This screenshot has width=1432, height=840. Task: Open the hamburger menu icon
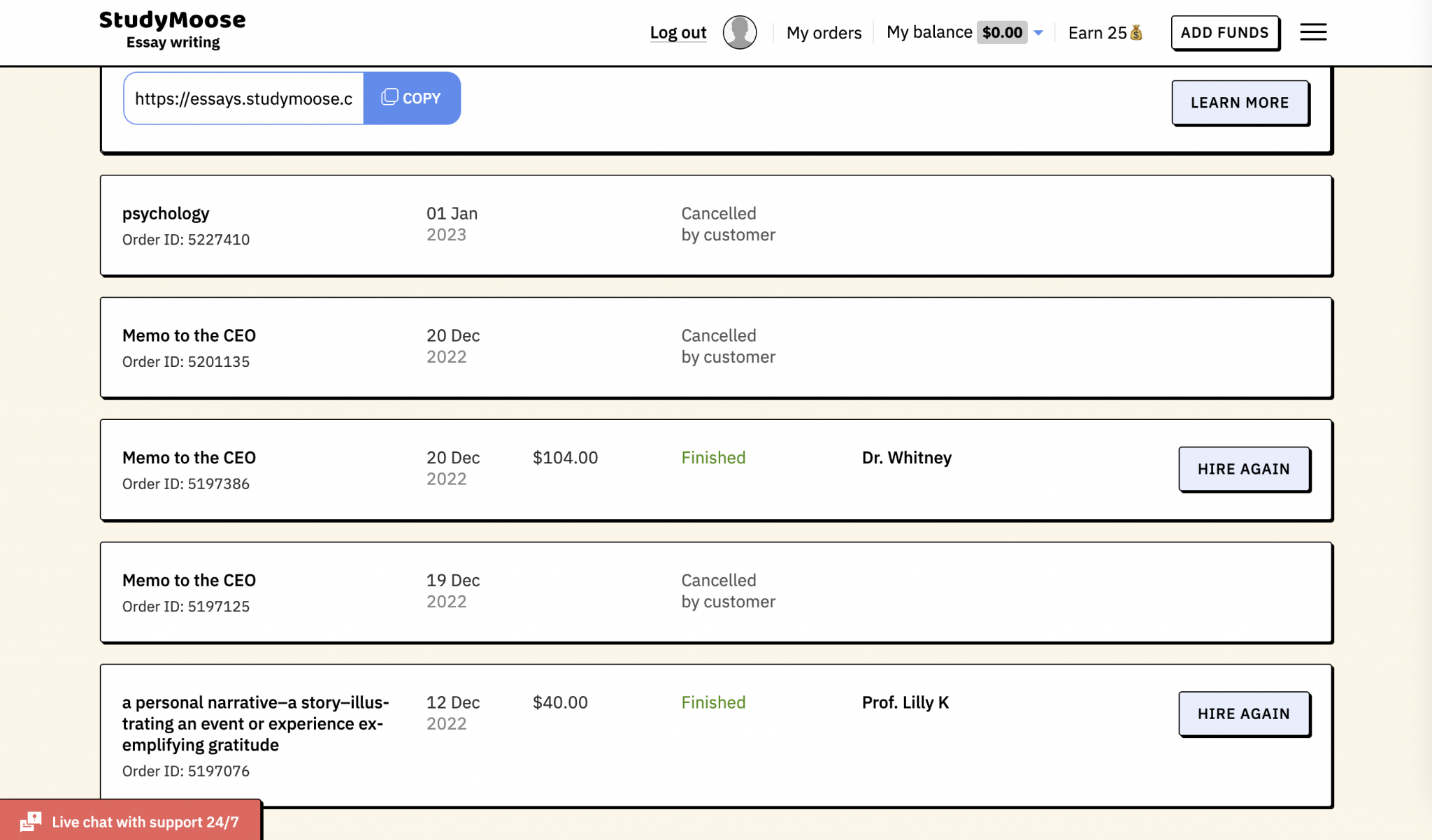click(1312, 32)
